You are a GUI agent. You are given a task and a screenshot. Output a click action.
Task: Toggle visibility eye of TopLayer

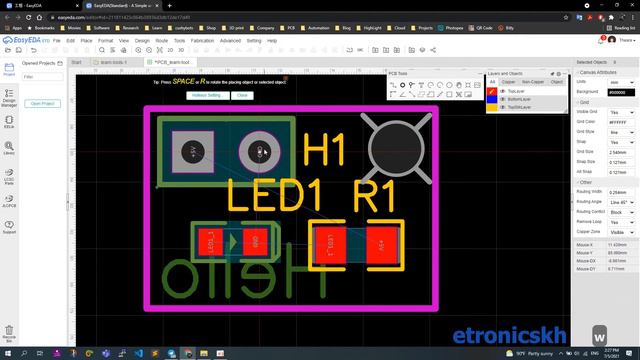(502, 91)
